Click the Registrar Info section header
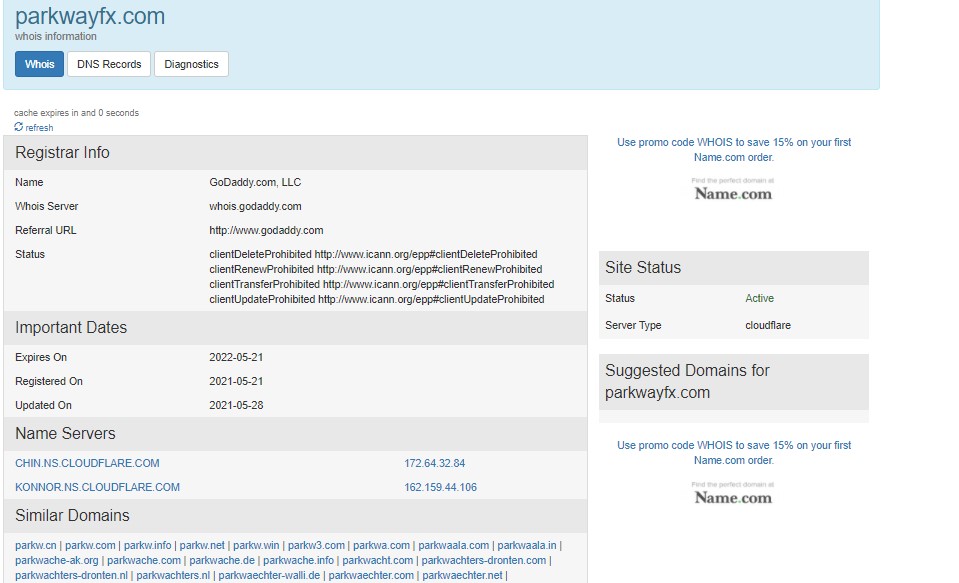Screen dimensions: 959x583 tap(295, 153)
